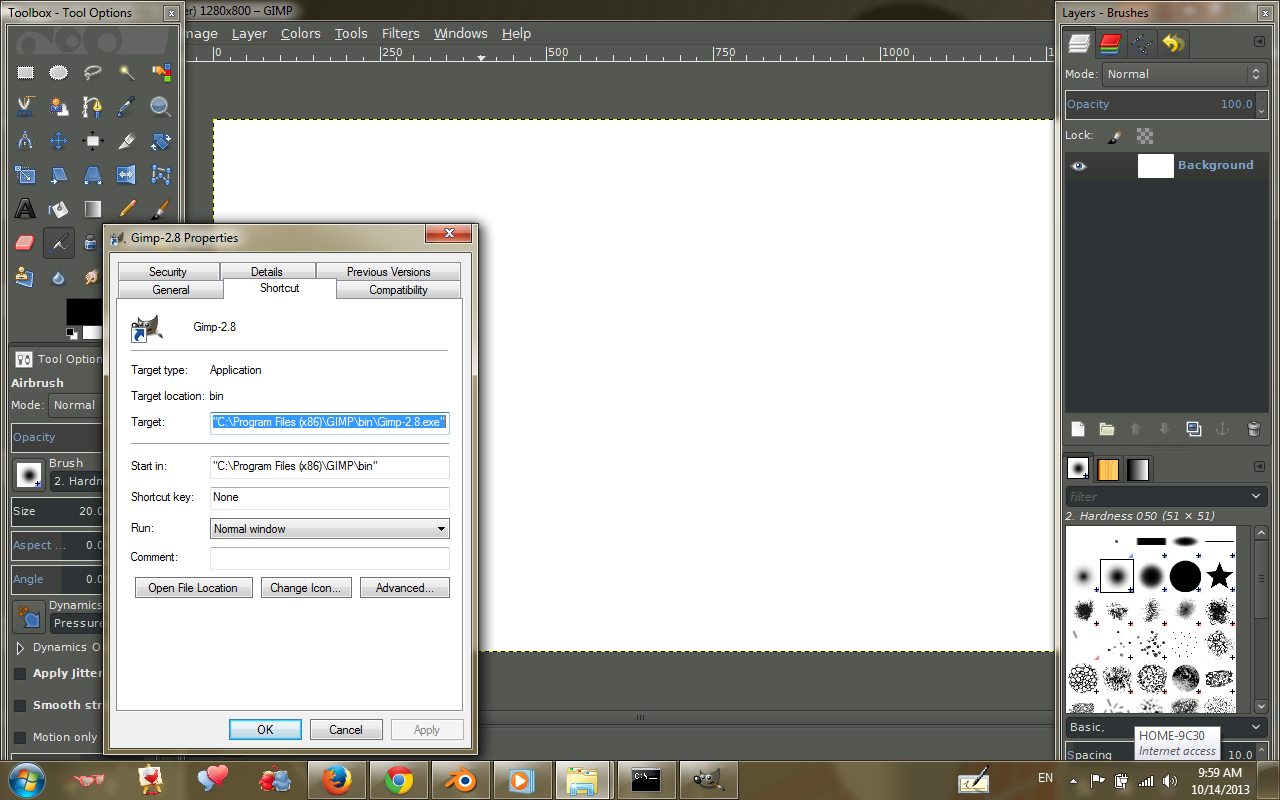Delete layer with the trash icon
Viewport: 1280px width, 800px height.
(1253, 429)
